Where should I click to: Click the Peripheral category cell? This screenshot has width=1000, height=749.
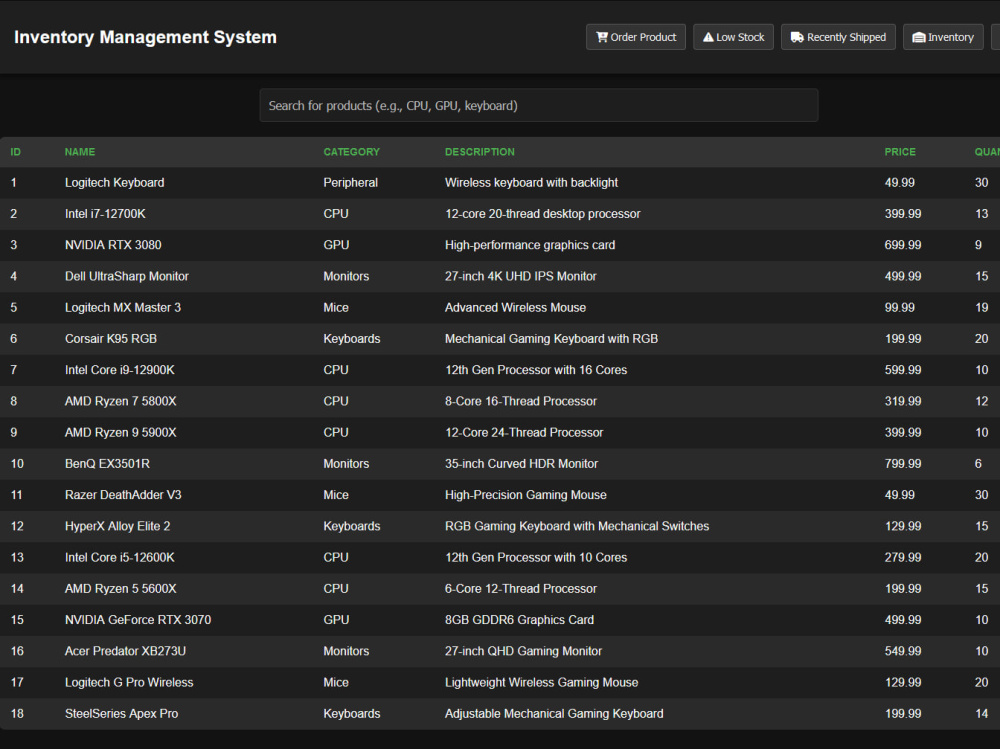click(x=350, y=182)
